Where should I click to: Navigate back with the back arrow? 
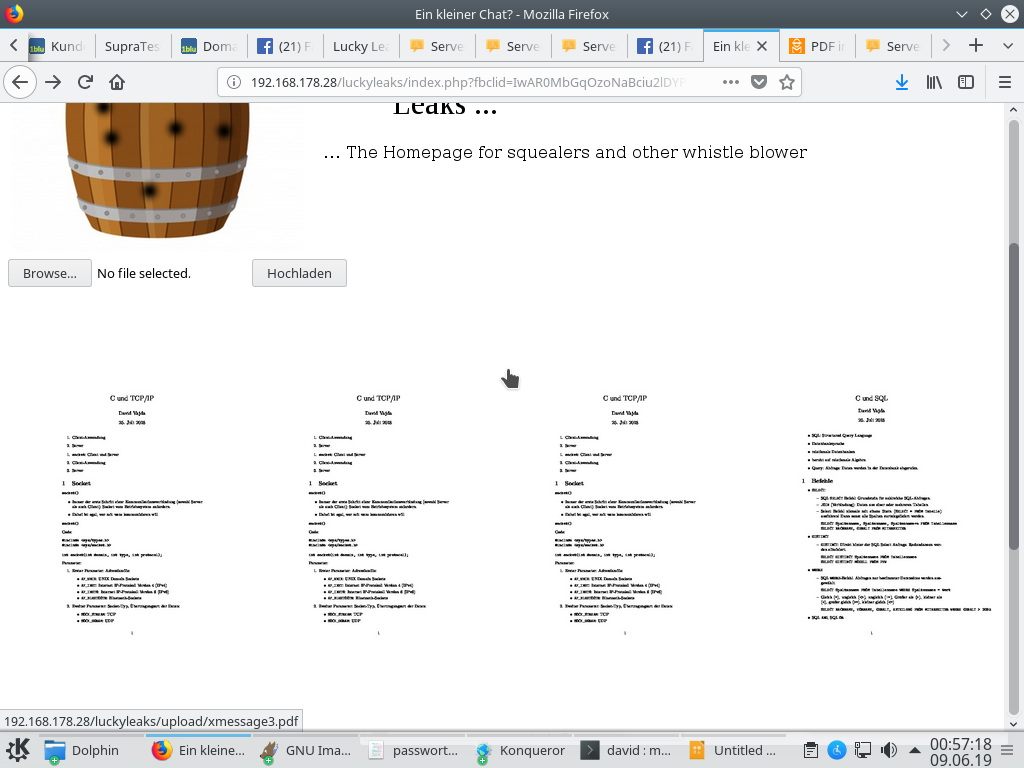(x=20, y=82)
